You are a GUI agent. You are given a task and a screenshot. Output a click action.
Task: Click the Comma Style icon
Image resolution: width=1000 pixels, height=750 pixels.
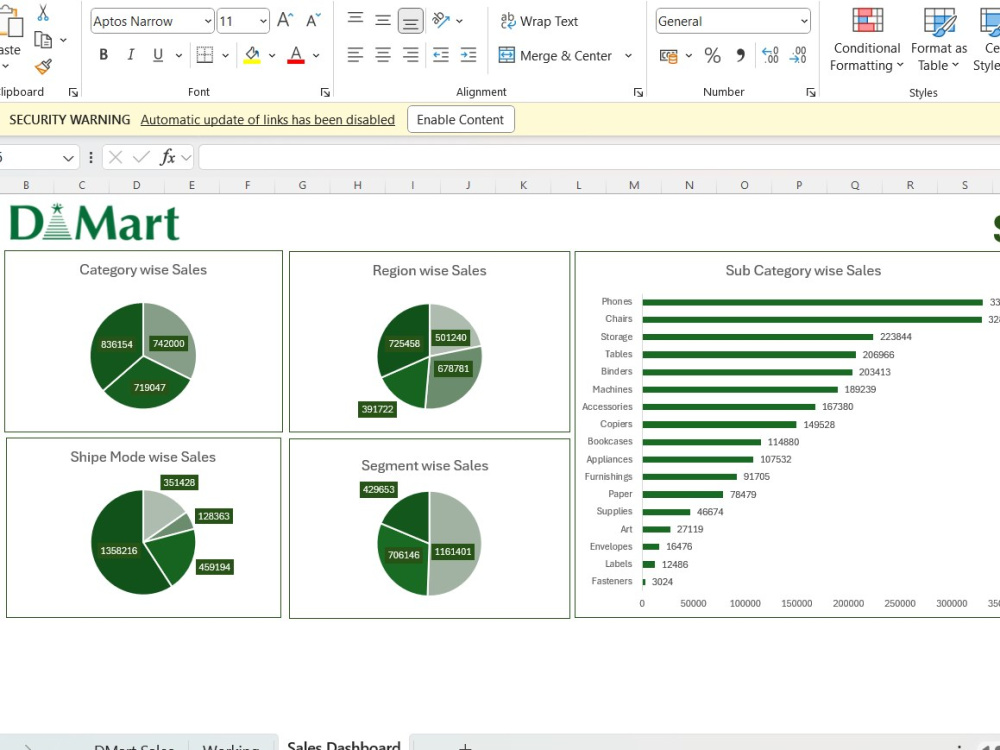click(x=740, y=56)
